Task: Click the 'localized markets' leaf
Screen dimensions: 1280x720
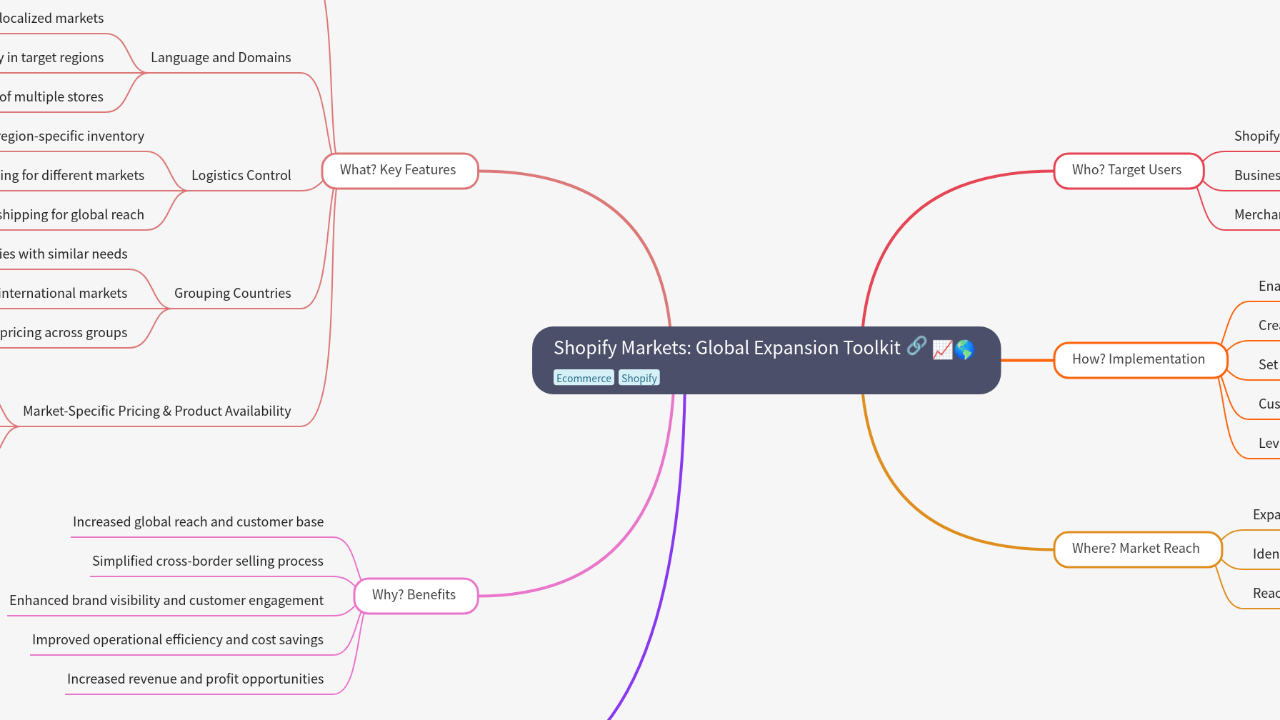Action: 52,18
